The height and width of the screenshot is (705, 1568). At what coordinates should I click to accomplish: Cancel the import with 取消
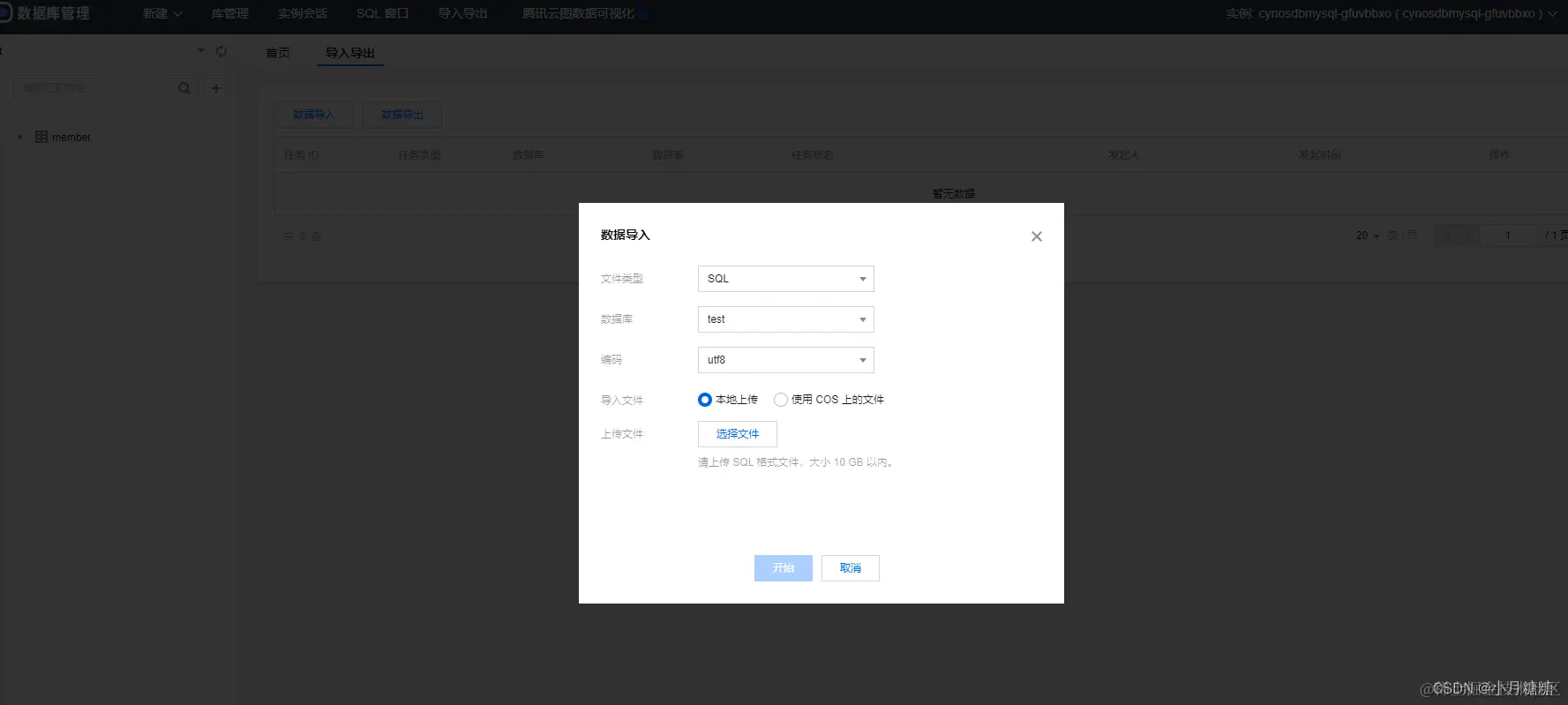[x=851, y=568]
